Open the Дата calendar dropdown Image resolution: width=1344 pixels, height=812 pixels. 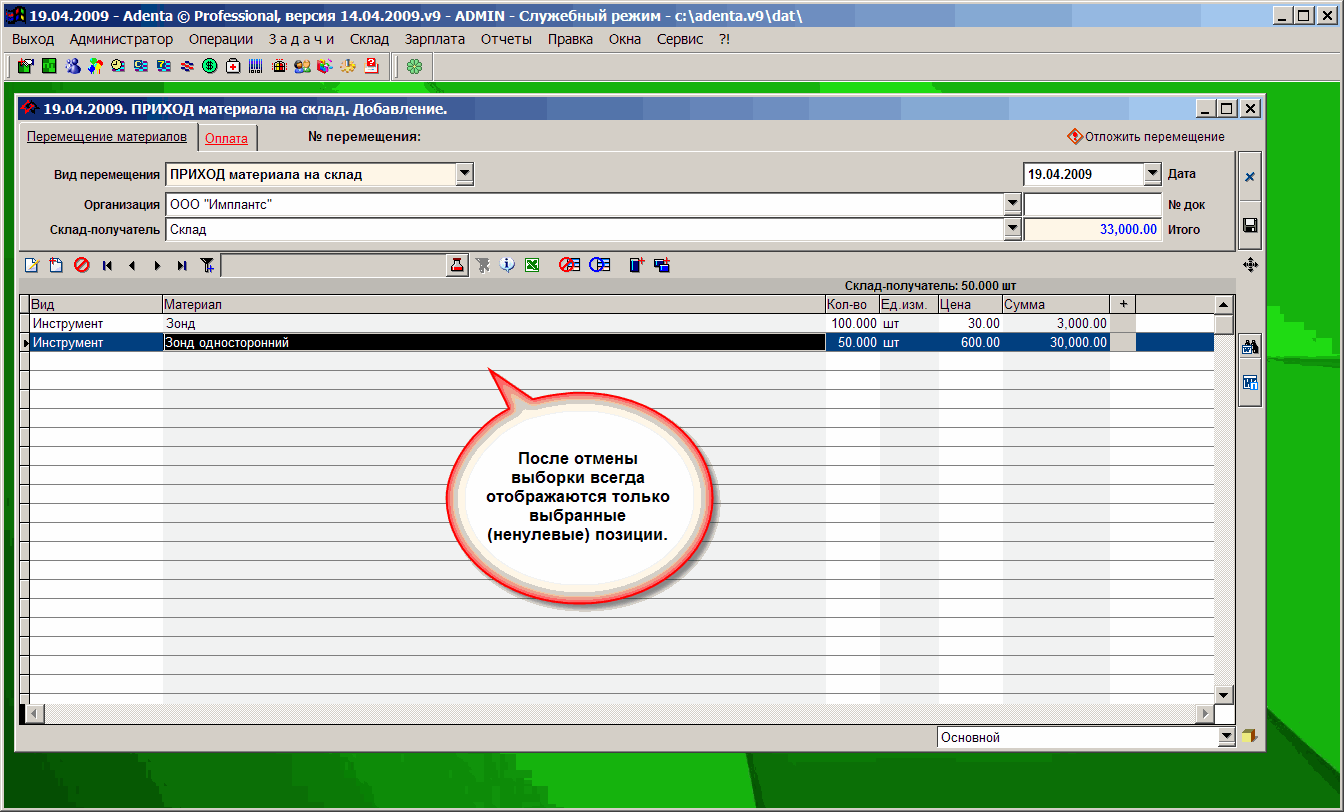click(1151, 174)
